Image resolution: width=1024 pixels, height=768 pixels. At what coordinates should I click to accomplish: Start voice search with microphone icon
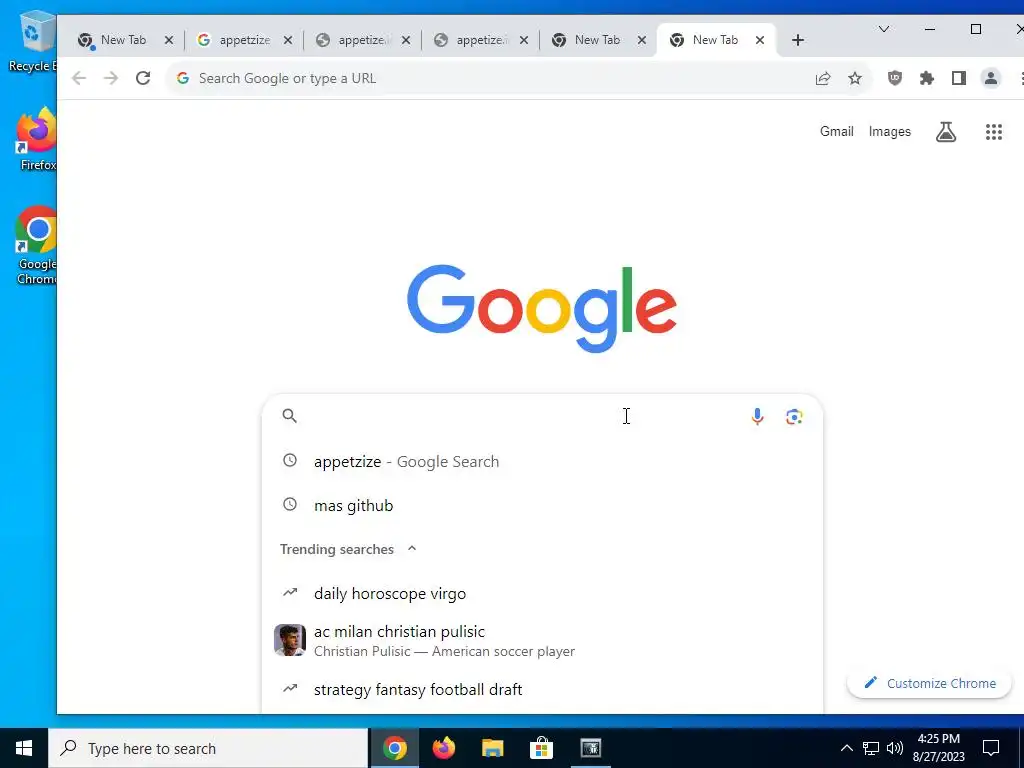point(757,417)
